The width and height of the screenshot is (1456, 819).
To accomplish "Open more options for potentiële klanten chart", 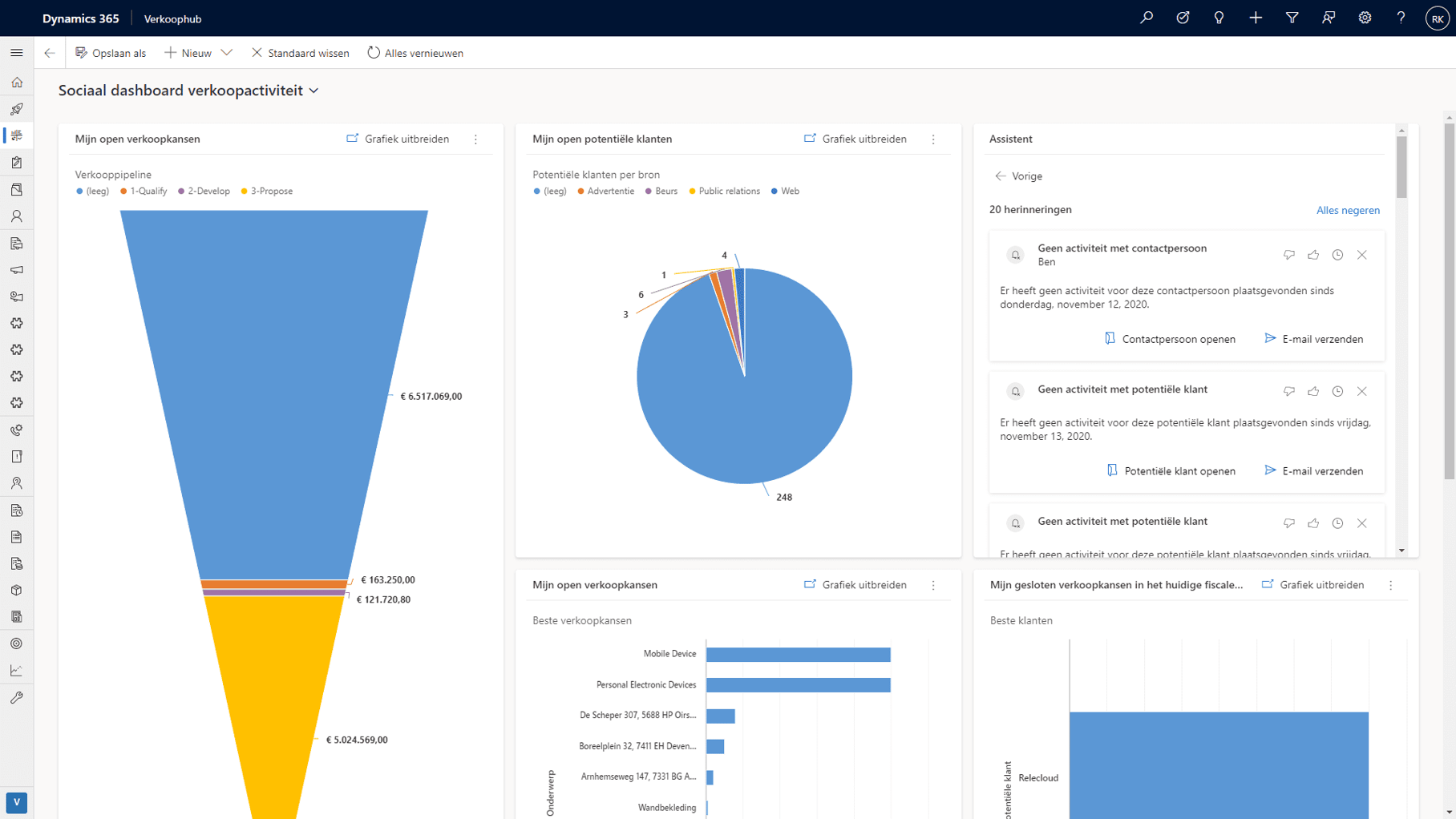I will click(x=933, y=139).
